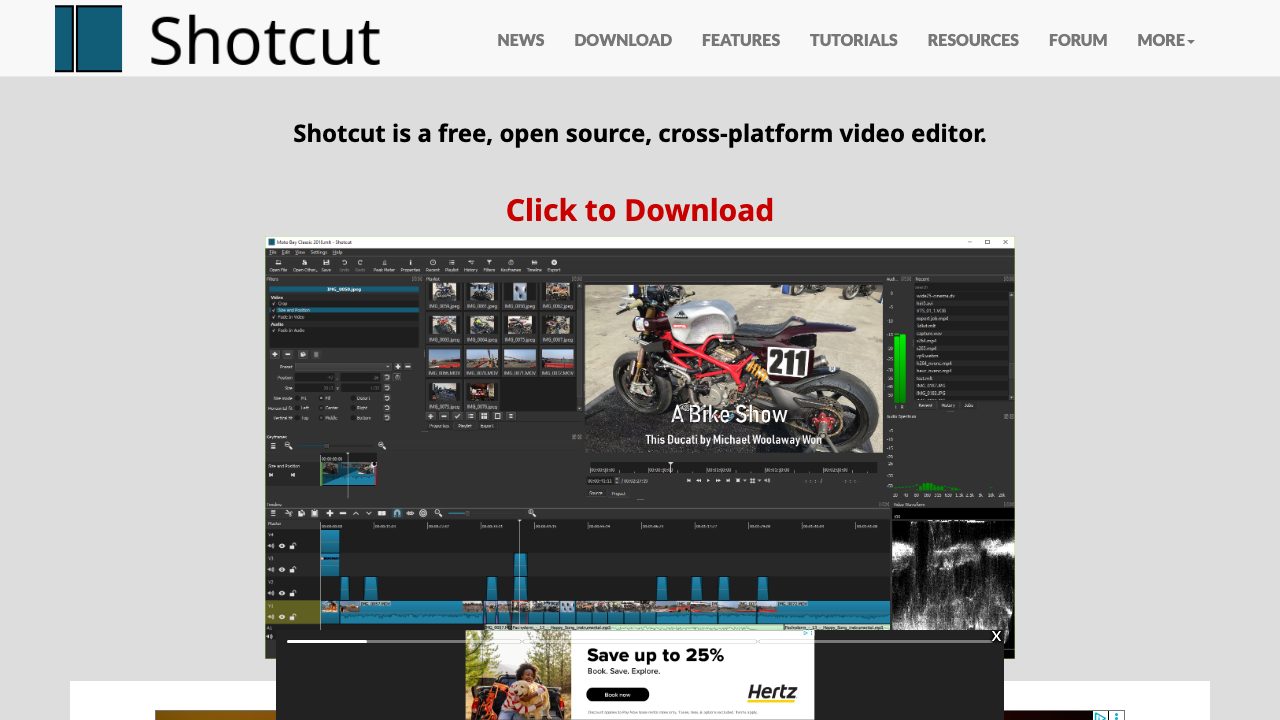Click the Save up to 25% ad headline
This screenshot has height=720, width=1280.
coord(655,656)
